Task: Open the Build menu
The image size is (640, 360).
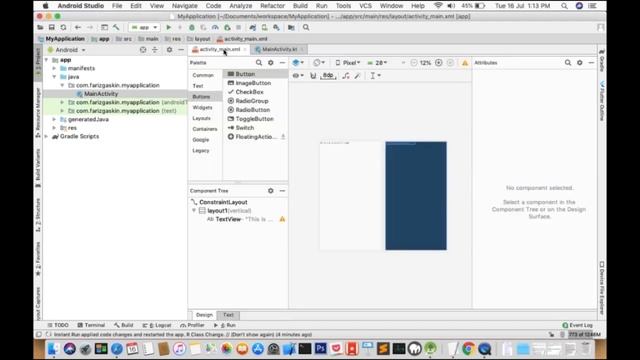Action: point(300,6)
